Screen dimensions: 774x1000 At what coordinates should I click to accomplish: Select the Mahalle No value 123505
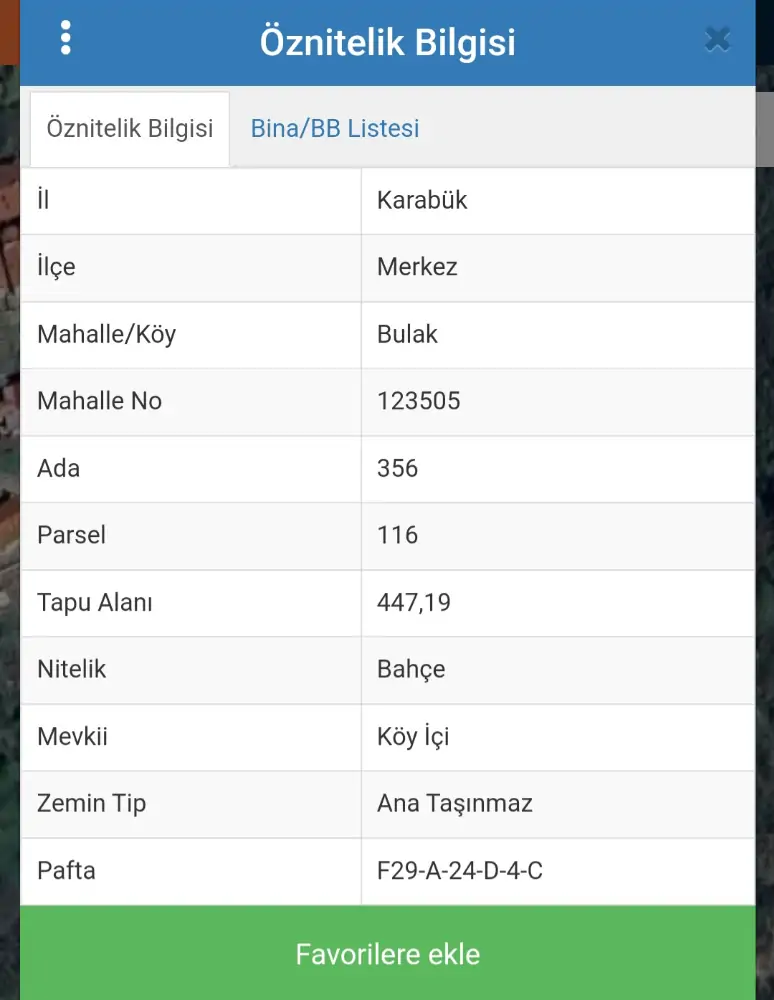pyautogui.click(x=418, y=401)
